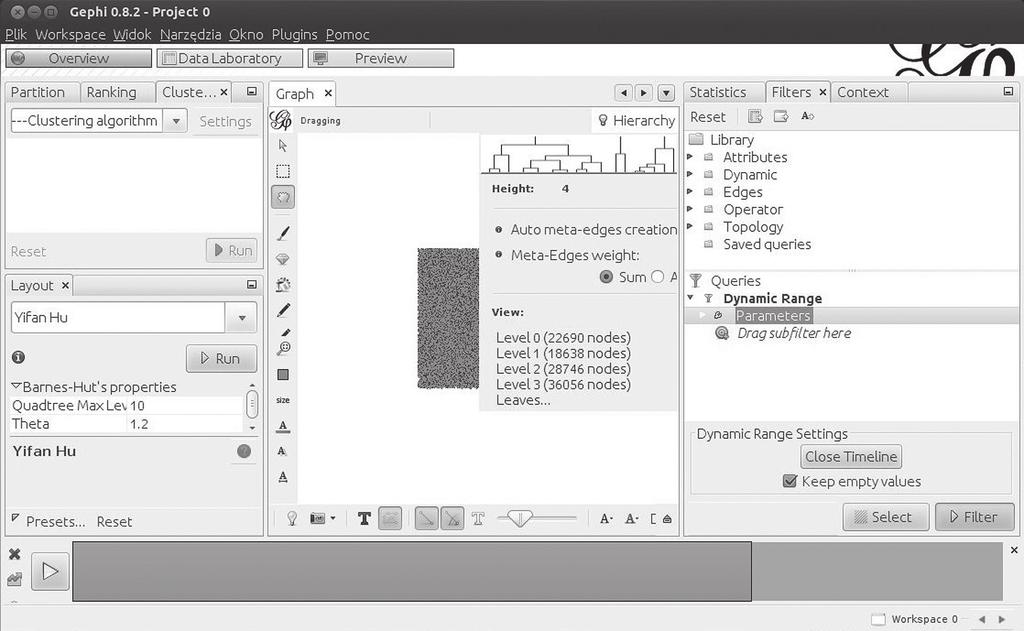Image resolution: width=1024 pixels, height=631 pixels.
Task: Switch to the Ranking tab
Action: tap(112, 92)
